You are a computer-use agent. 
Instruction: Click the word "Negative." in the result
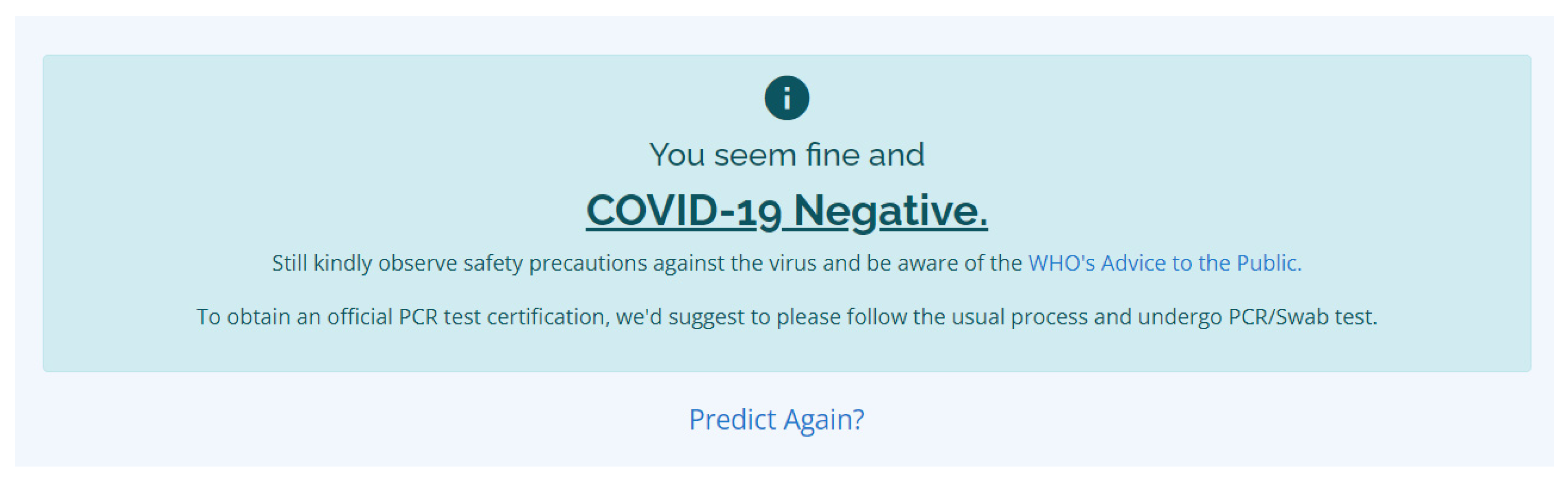click(890, 211)
